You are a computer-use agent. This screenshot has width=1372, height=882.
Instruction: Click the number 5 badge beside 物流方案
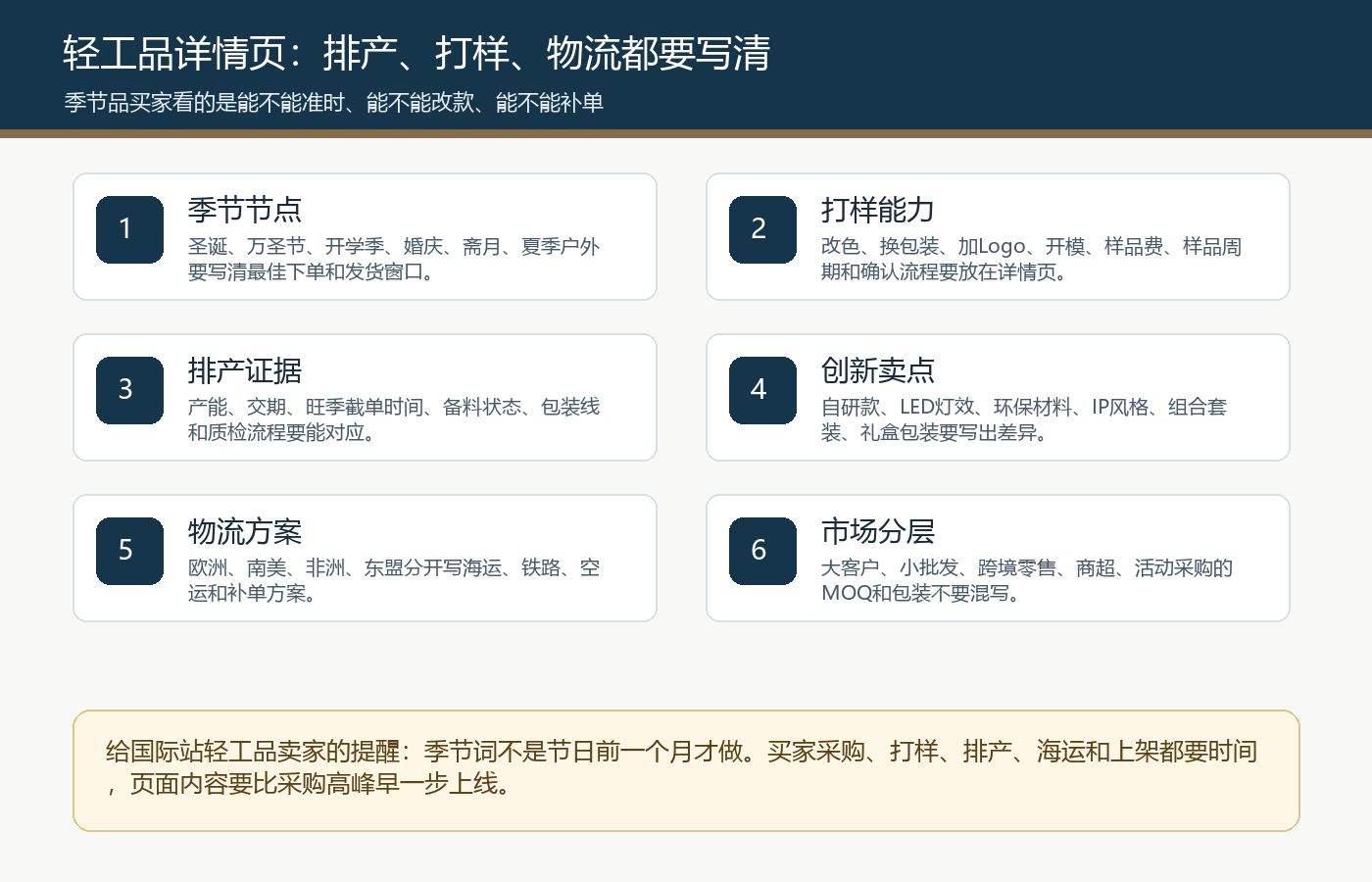pos(129,551)
